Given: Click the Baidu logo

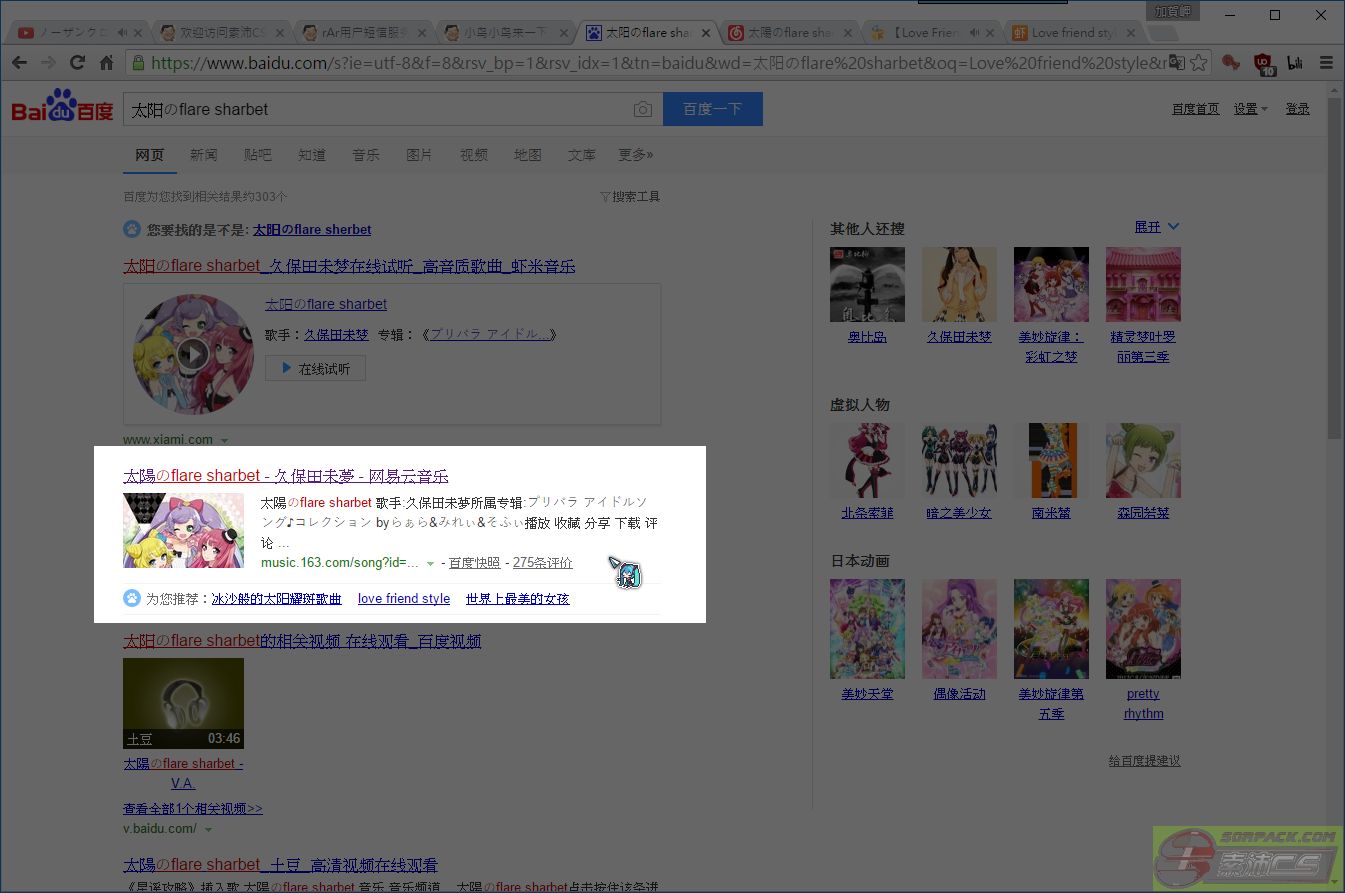Looking at the screenshot, I should coord(62,106).
